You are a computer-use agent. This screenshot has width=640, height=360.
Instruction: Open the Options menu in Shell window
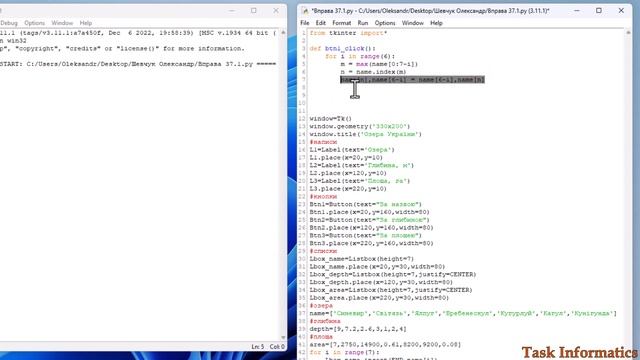[x=34, y=23]
